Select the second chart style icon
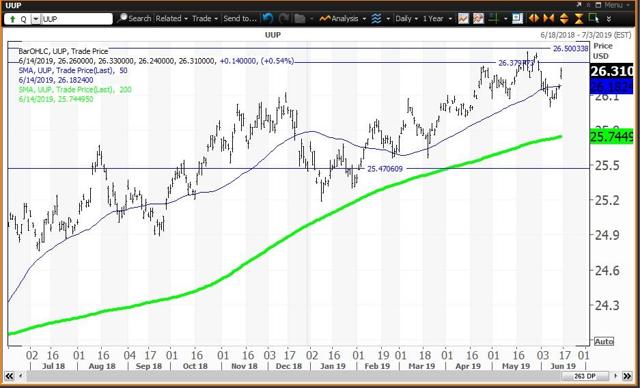The height and width of the screenshot is (388, 640). coord(478,19)
